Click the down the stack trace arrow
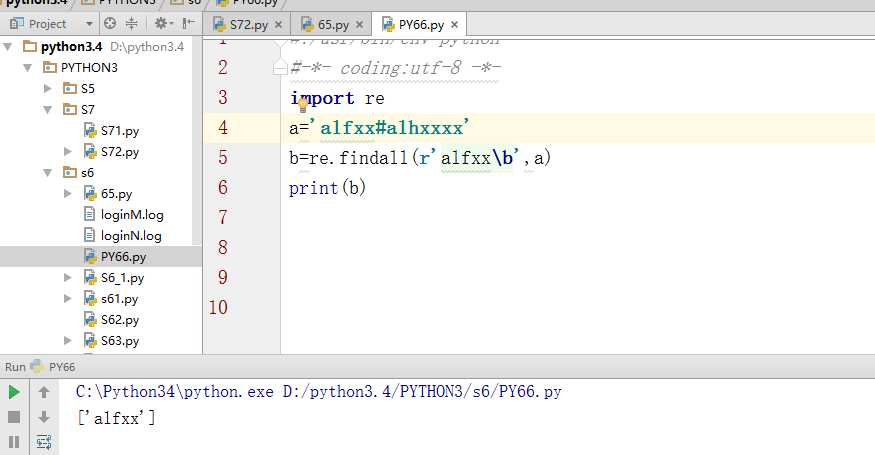Viewport: 875px width, 455px height. 44,417
